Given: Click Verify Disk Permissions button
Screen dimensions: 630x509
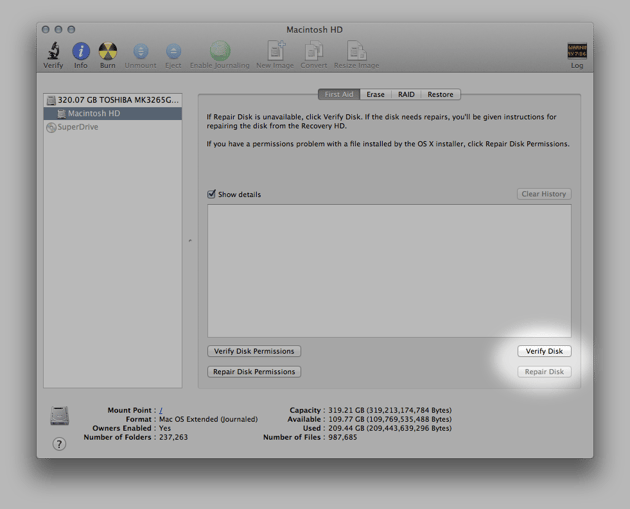Looking at the screenshot, I should [x=254, y=351].
